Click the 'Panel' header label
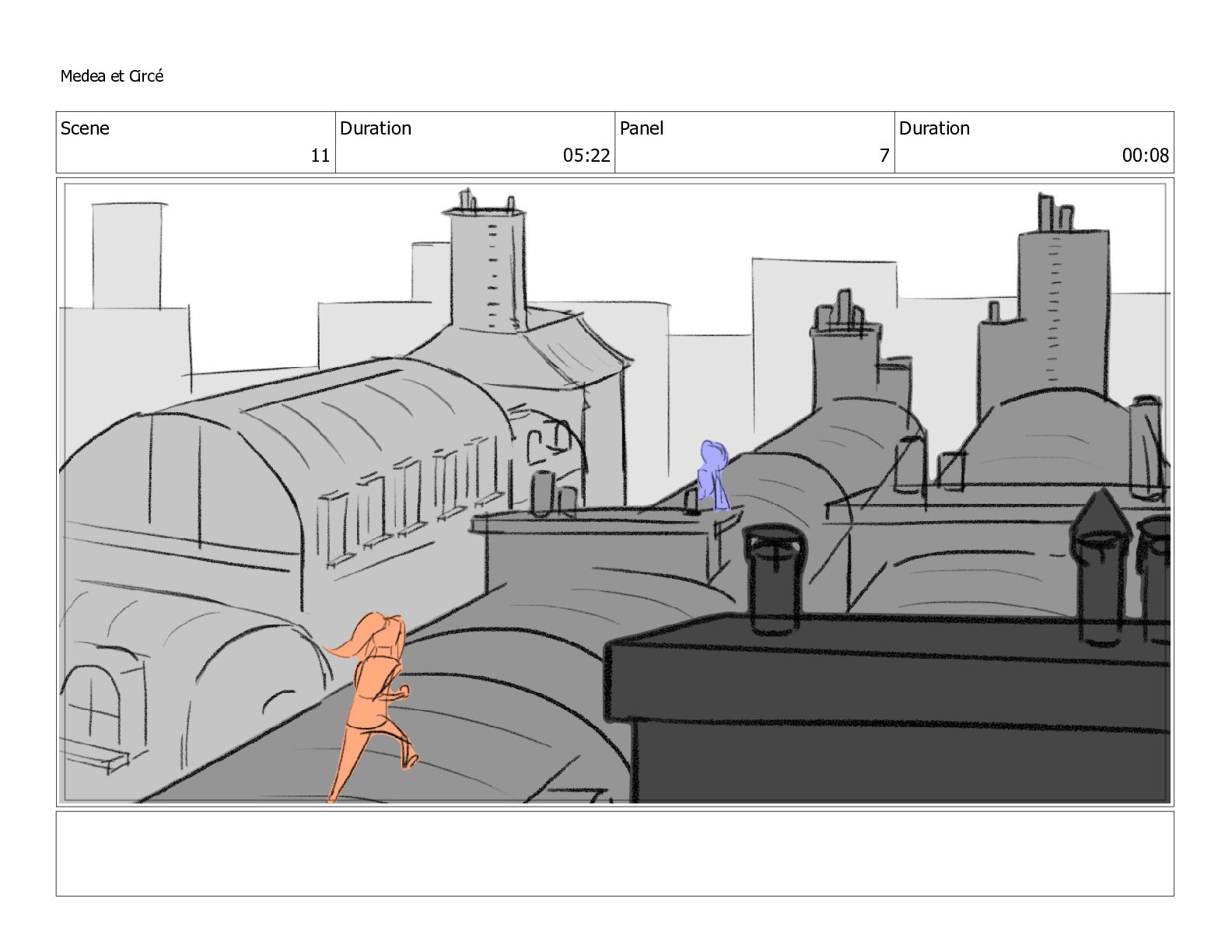The height and width of the screenshot is (952, 1232). [x=642, y=128]
